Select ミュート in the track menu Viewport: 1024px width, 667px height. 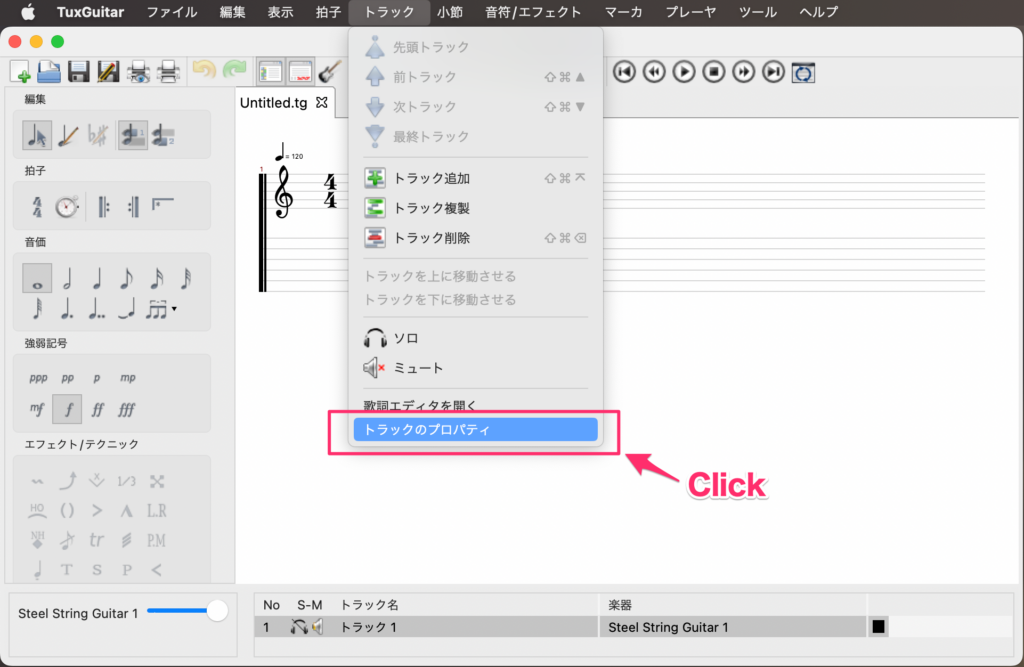tap(475, 368)
